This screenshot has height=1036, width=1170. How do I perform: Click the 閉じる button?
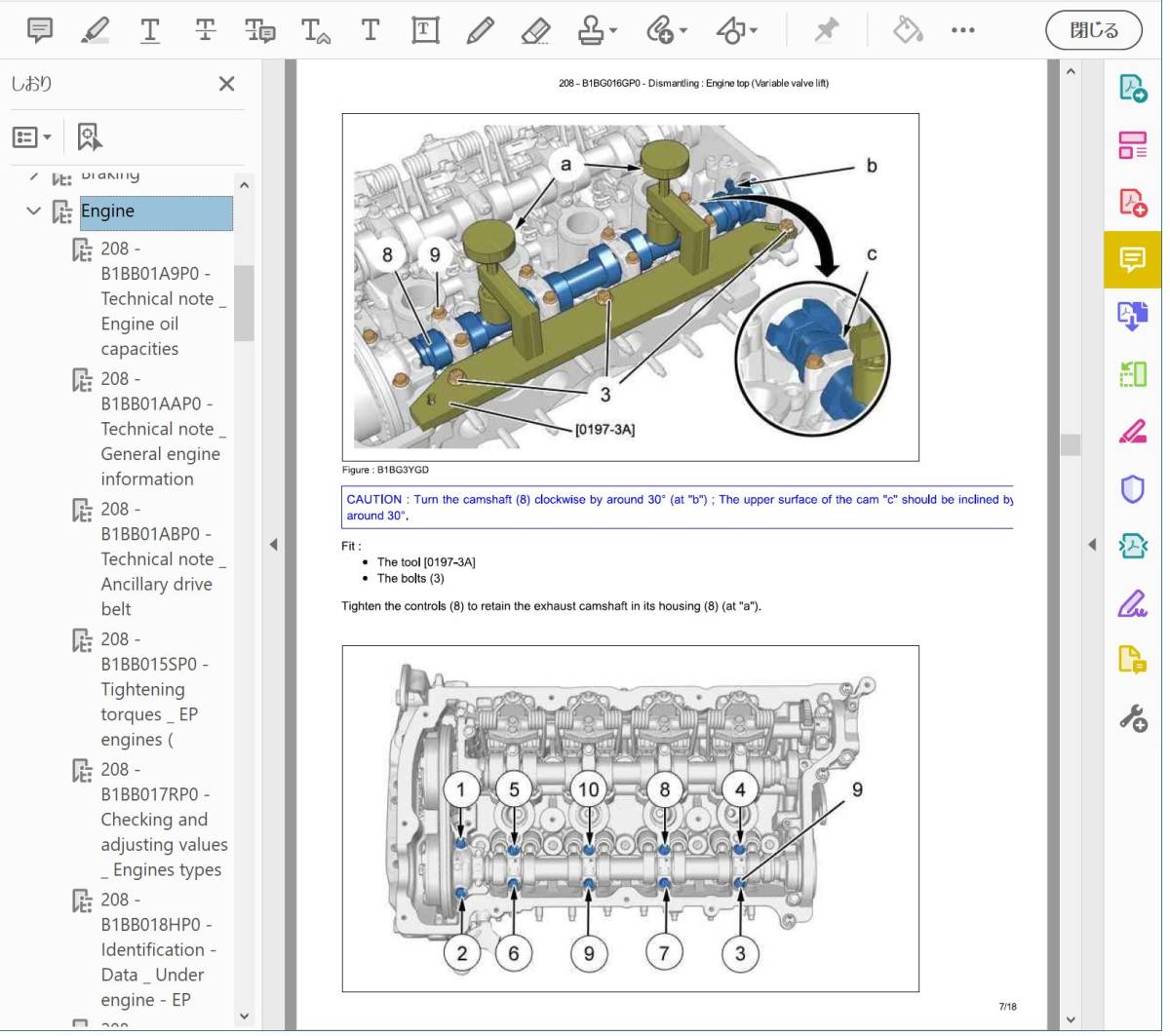pyautogui.click(x=1094, y=30)
